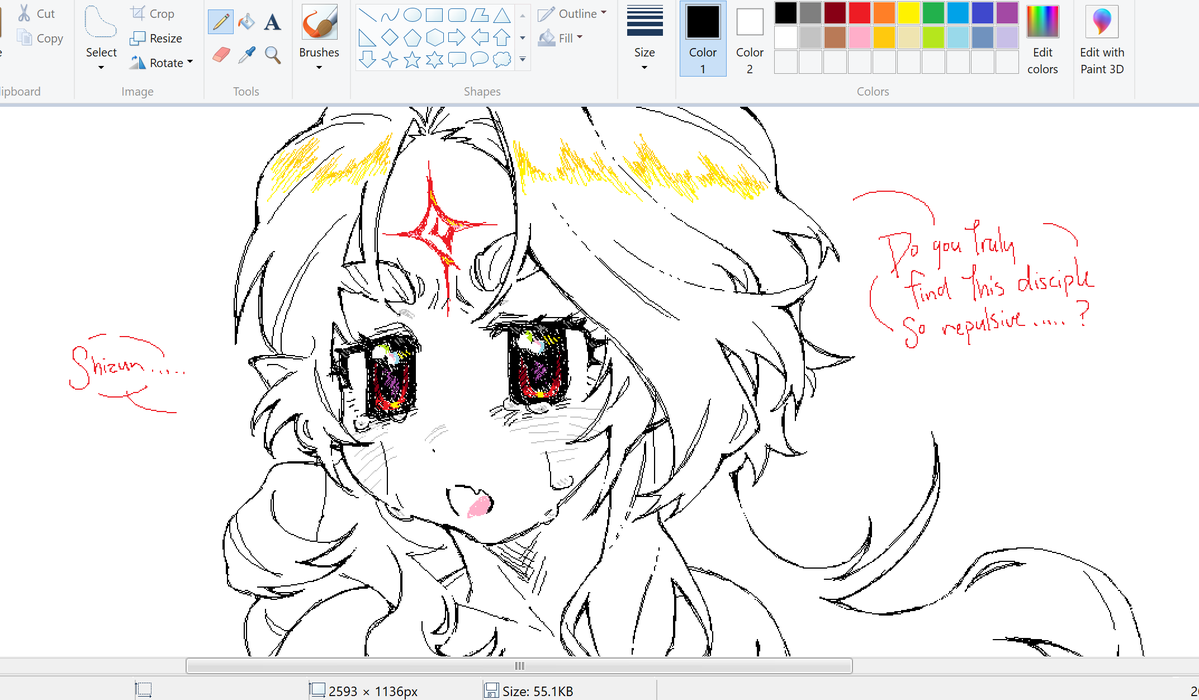Choose the Line shape

[x=368, y=15]
